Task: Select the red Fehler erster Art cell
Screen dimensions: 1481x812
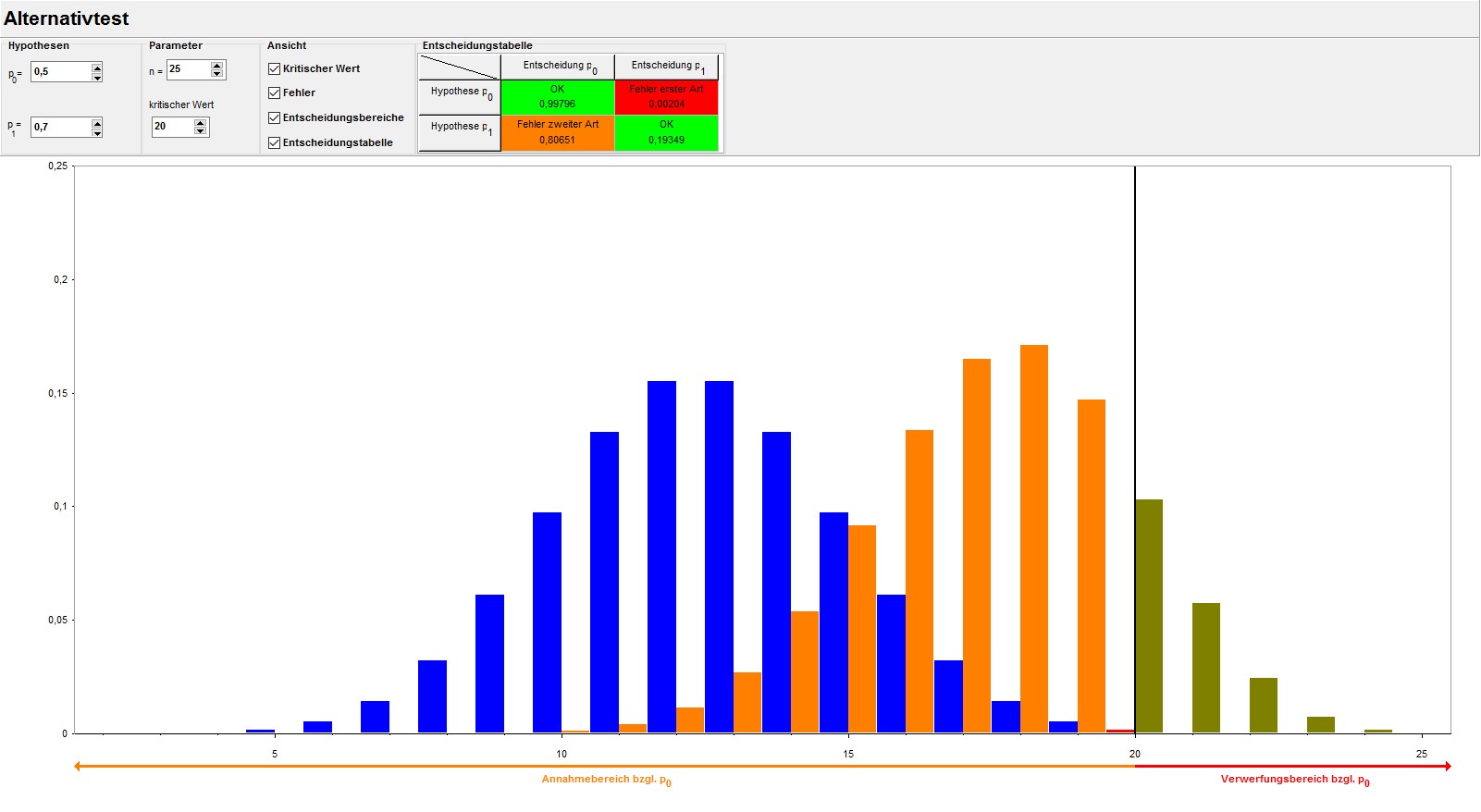Action: click(666, 97)
